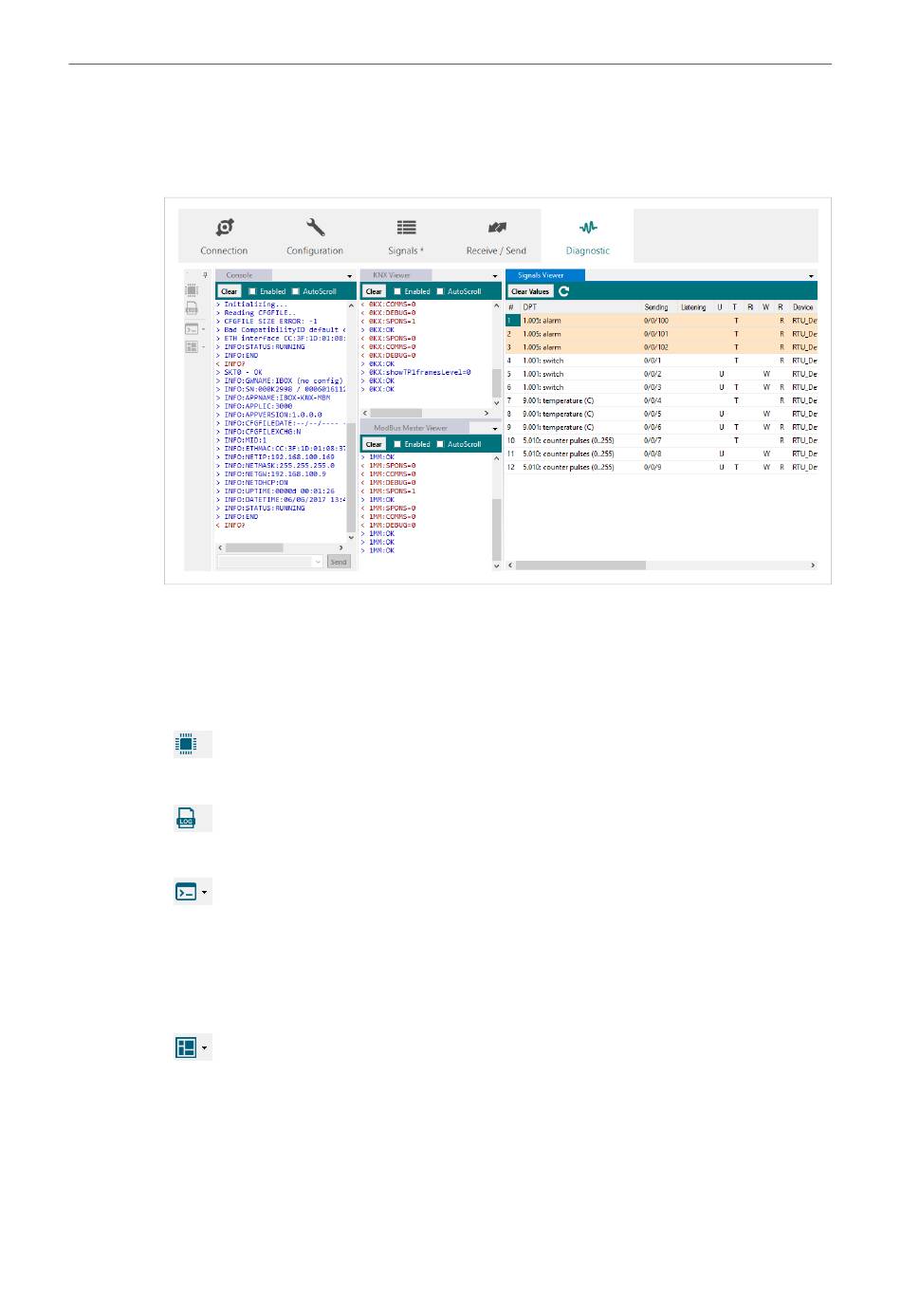The height and width of the screenshot is (1316, 901).
Task: Click the Send button in the Console
Action: tap(339, 562)
